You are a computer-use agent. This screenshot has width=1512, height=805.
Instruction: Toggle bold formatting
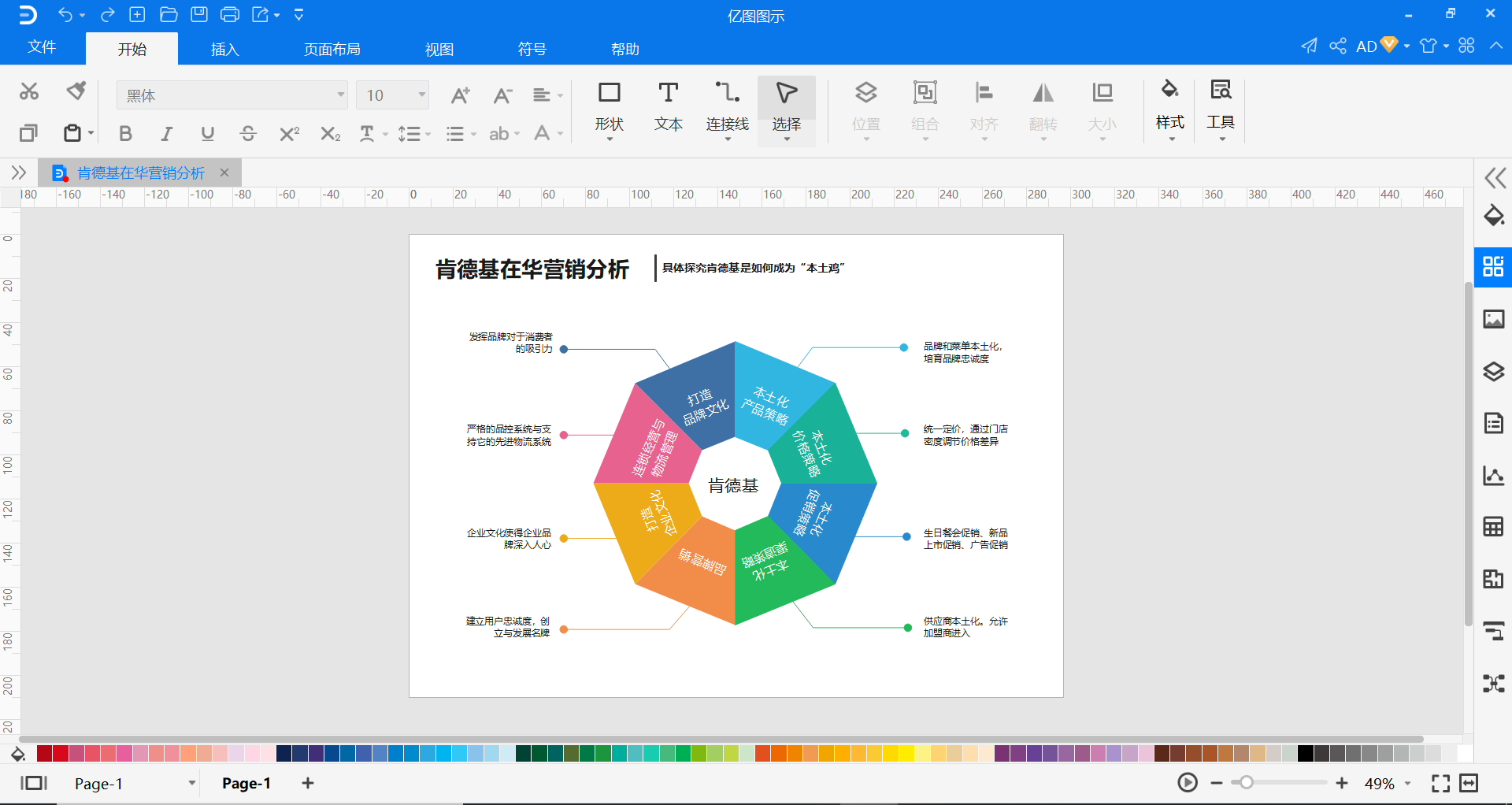pyautogui.click(x=125, y=134)
